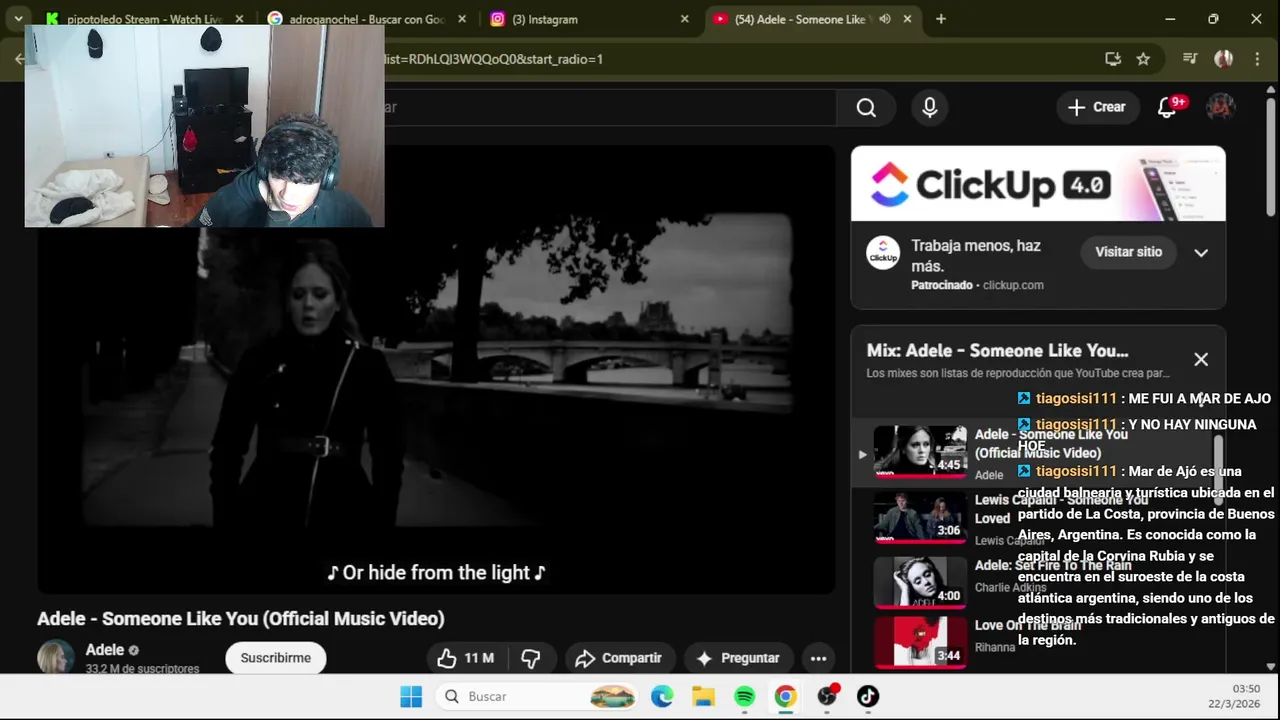Open the Windows Start menu
The image size is (1280, 720).
point(411,697)
